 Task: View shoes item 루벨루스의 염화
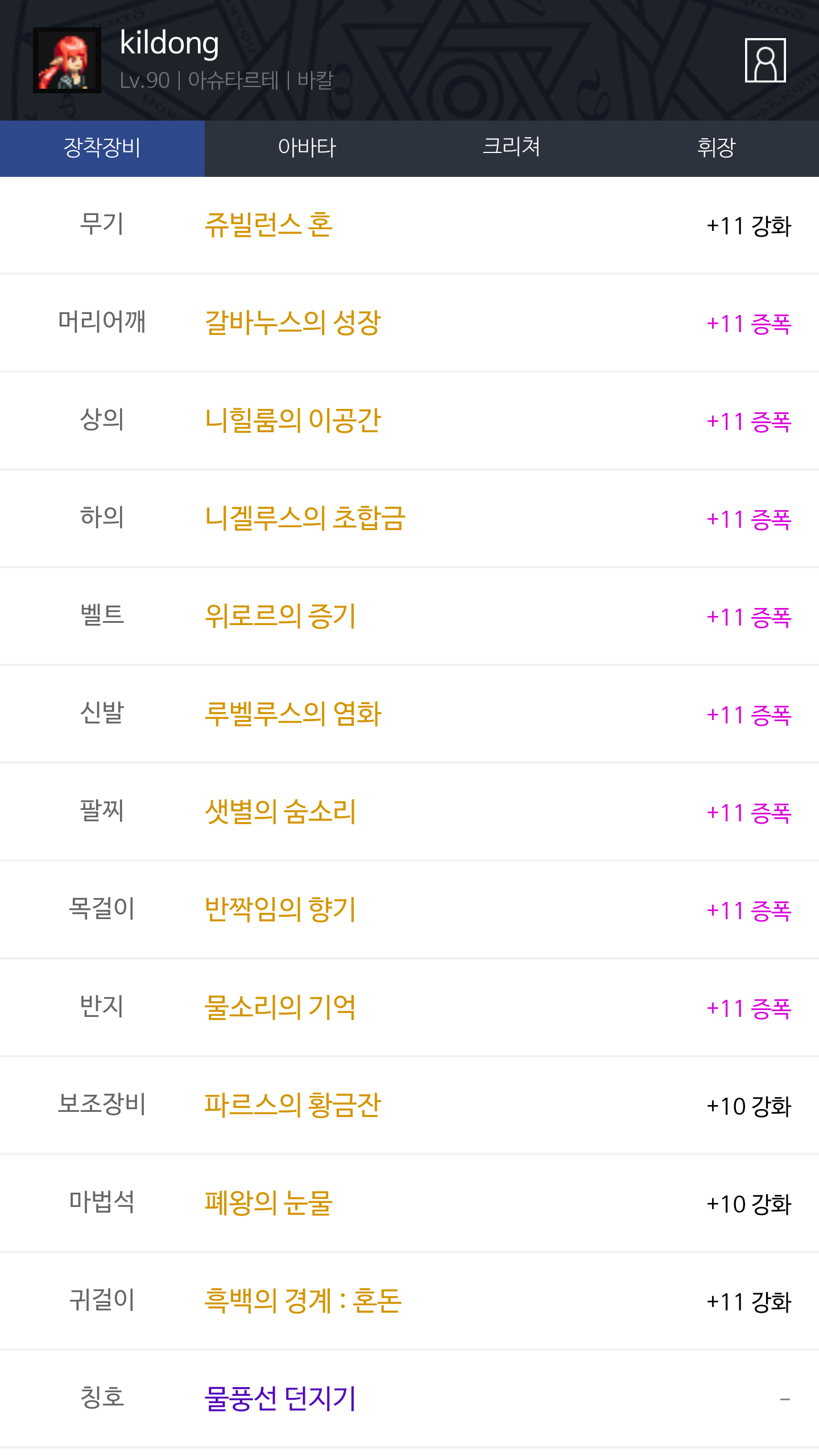pos(293,714)
